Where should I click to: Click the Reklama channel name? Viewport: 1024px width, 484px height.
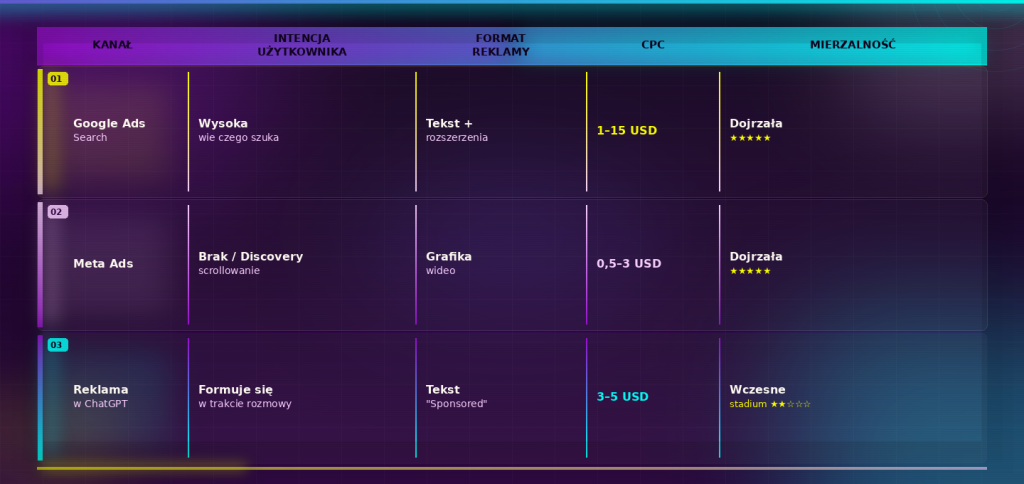pyautogui.click(x=101, y=390)
